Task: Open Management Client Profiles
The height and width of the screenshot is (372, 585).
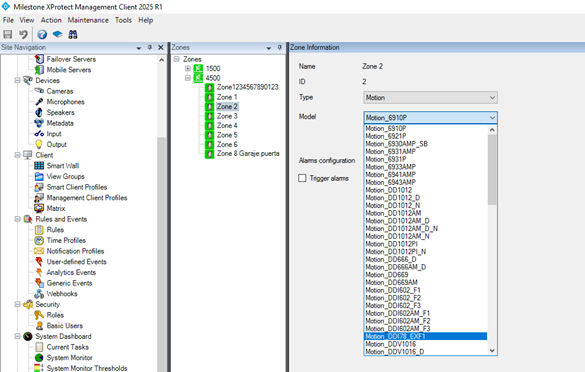Action: 87,198
